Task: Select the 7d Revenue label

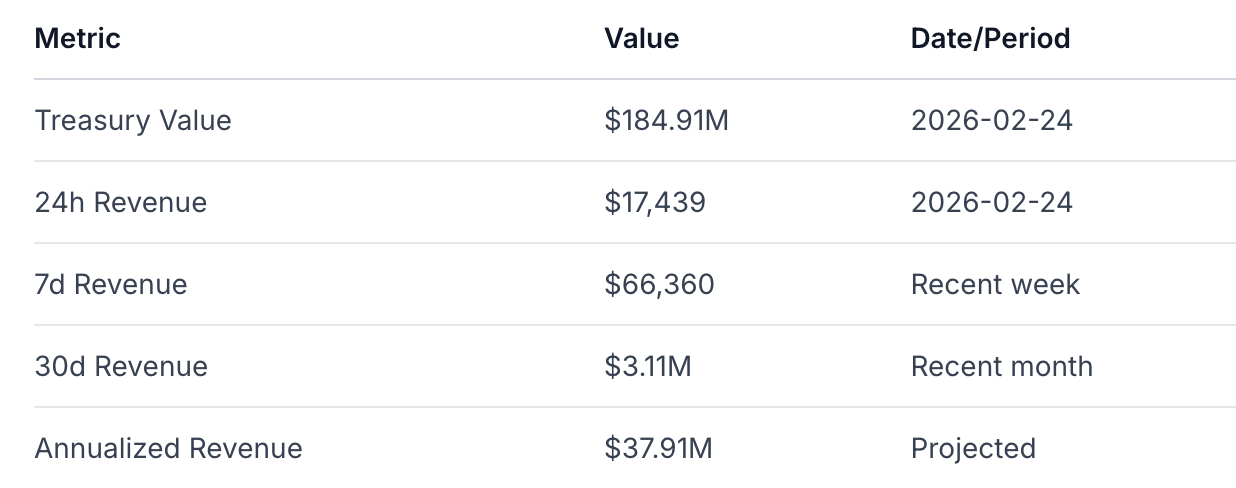Action: (x=111, y=285)
